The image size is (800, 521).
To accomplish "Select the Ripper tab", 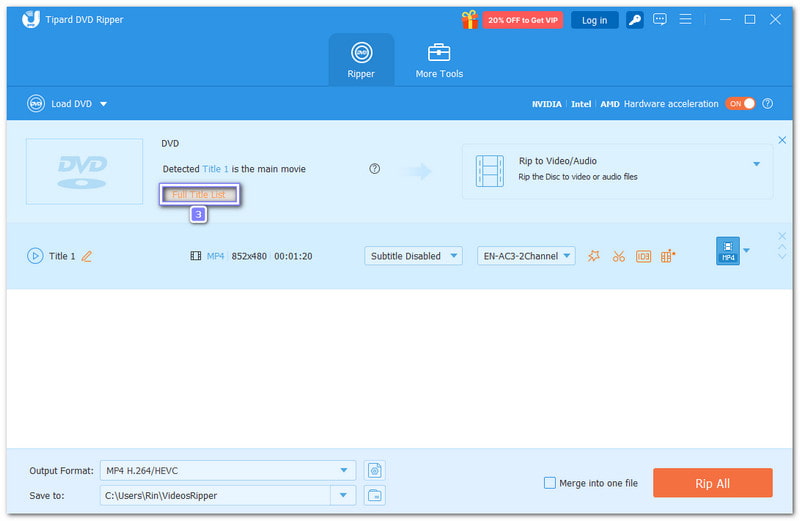I will pyautogui.click(x=361, y=60).
